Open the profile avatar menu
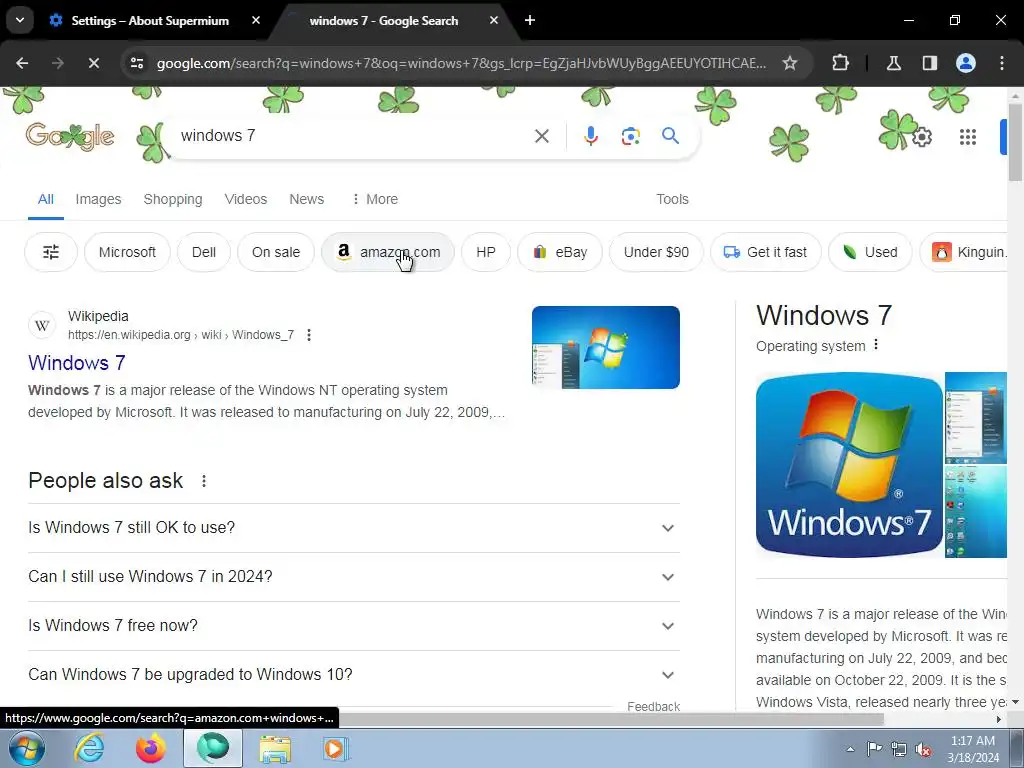This screenshot has width=1024, height=768. coord(965,63)
